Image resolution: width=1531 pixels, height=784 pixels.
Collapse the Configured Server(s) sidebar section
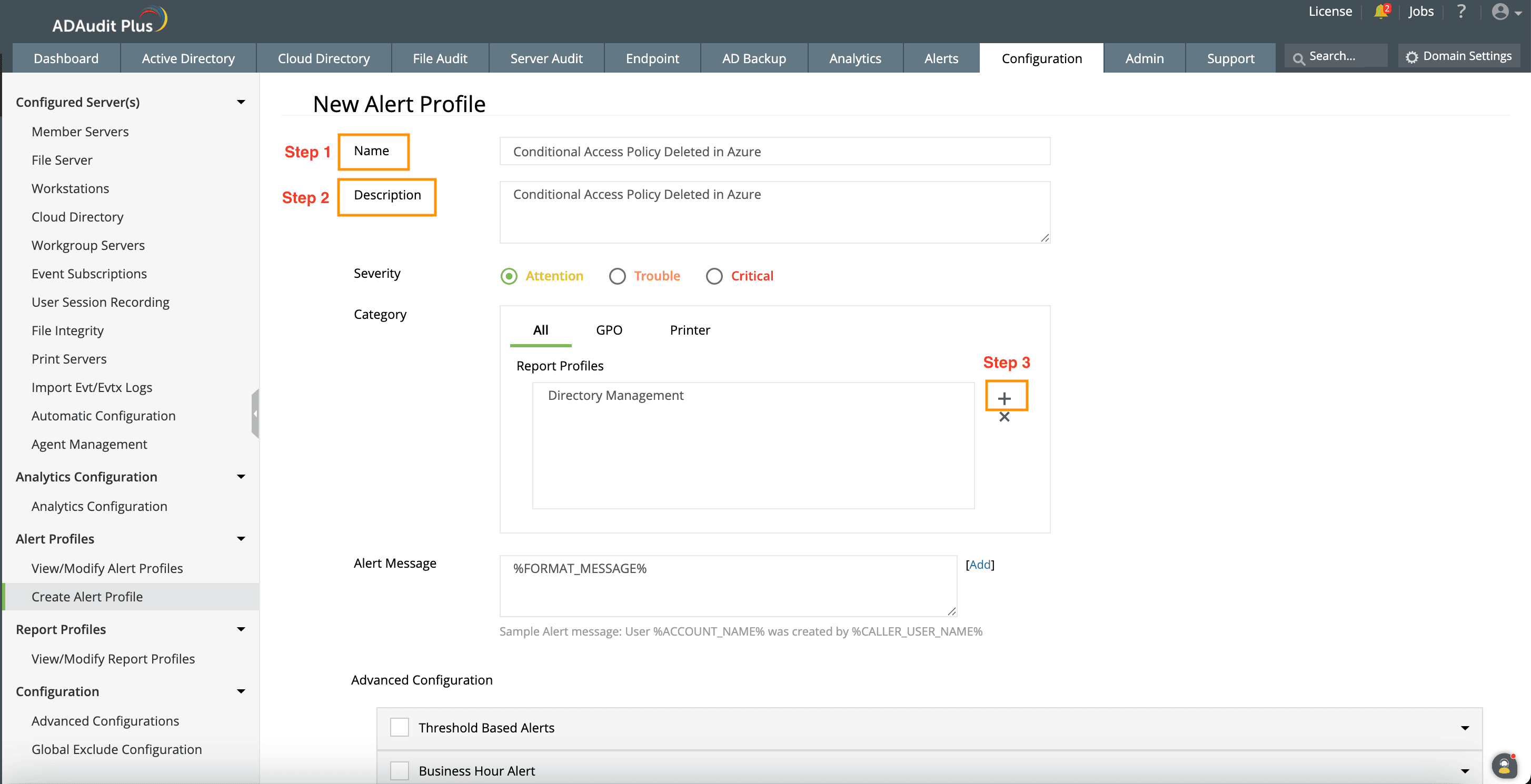[x=241, y=102]
